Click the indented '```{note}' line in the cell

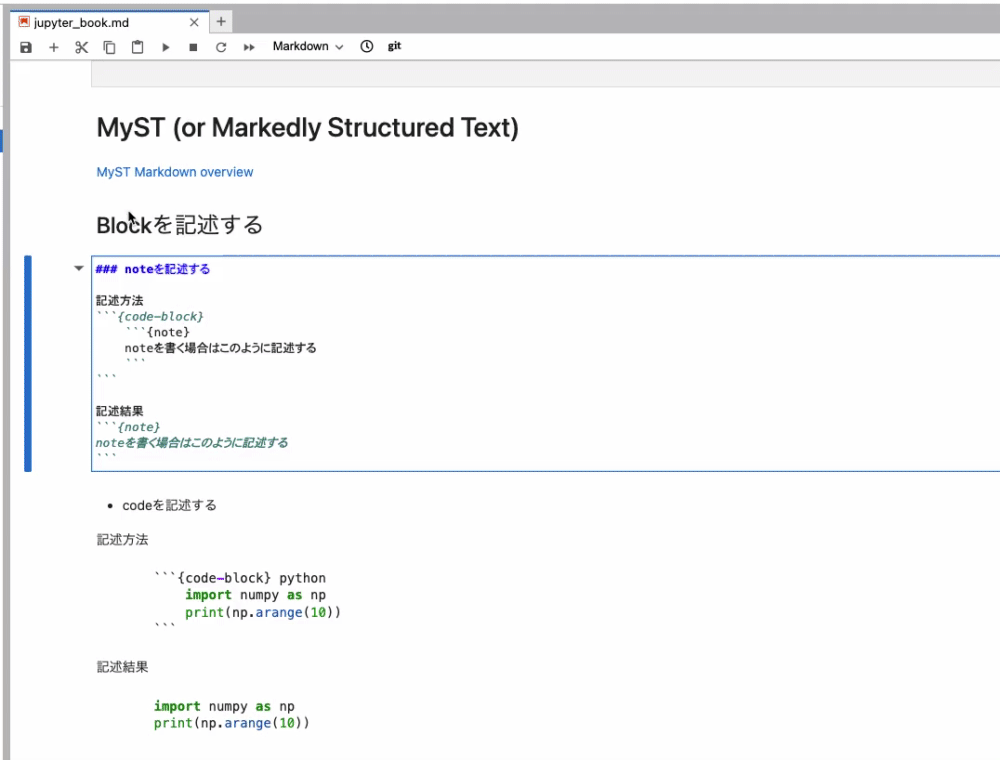point(157,332)
